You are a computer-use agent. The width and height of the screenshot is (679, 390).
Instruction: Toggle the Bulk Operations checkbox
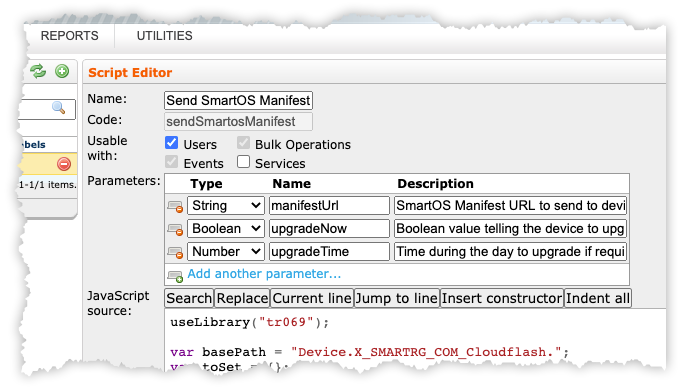pos(243,143)
